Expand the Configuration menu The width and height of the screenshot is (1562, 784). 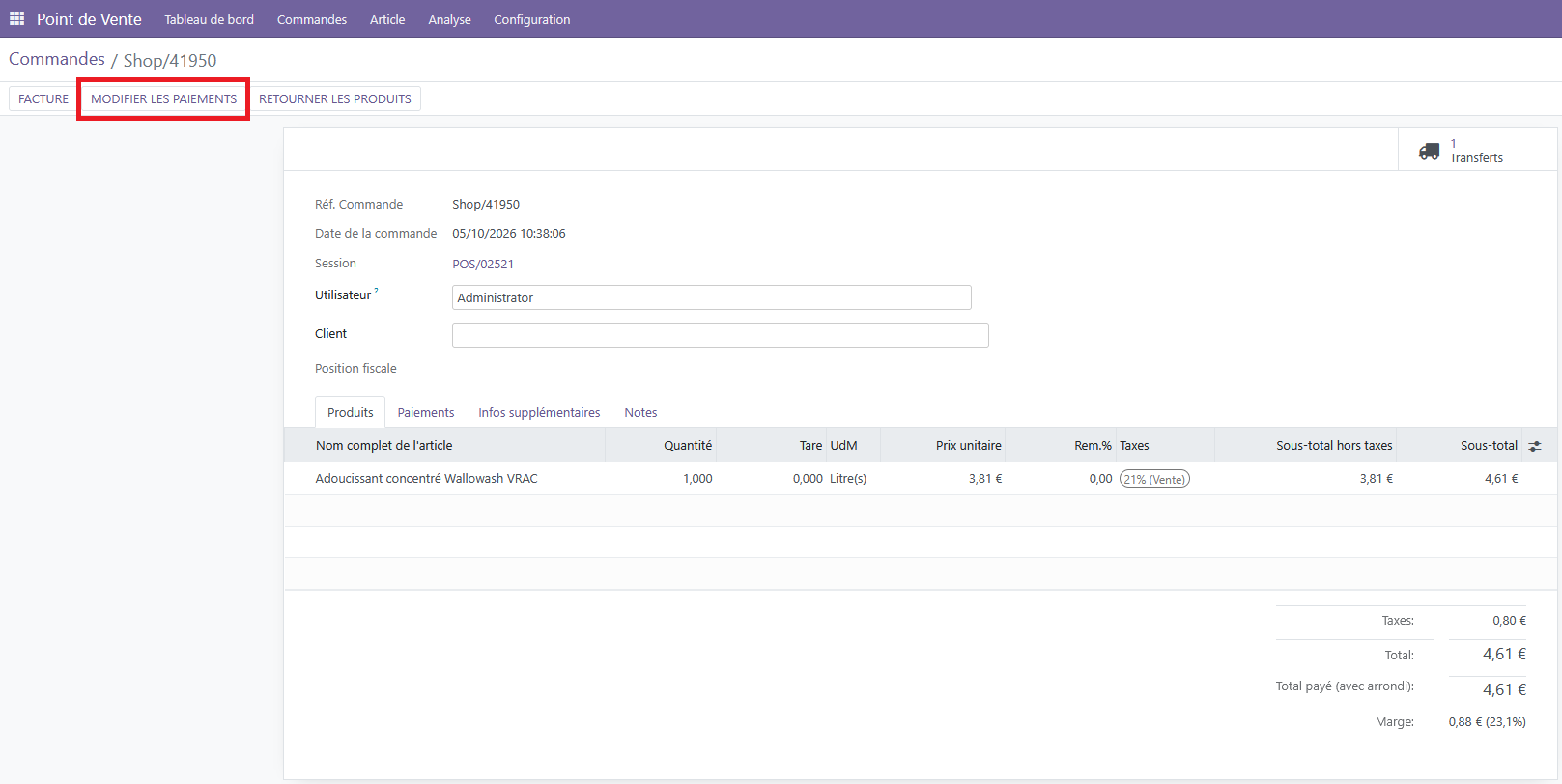point(532,19)
